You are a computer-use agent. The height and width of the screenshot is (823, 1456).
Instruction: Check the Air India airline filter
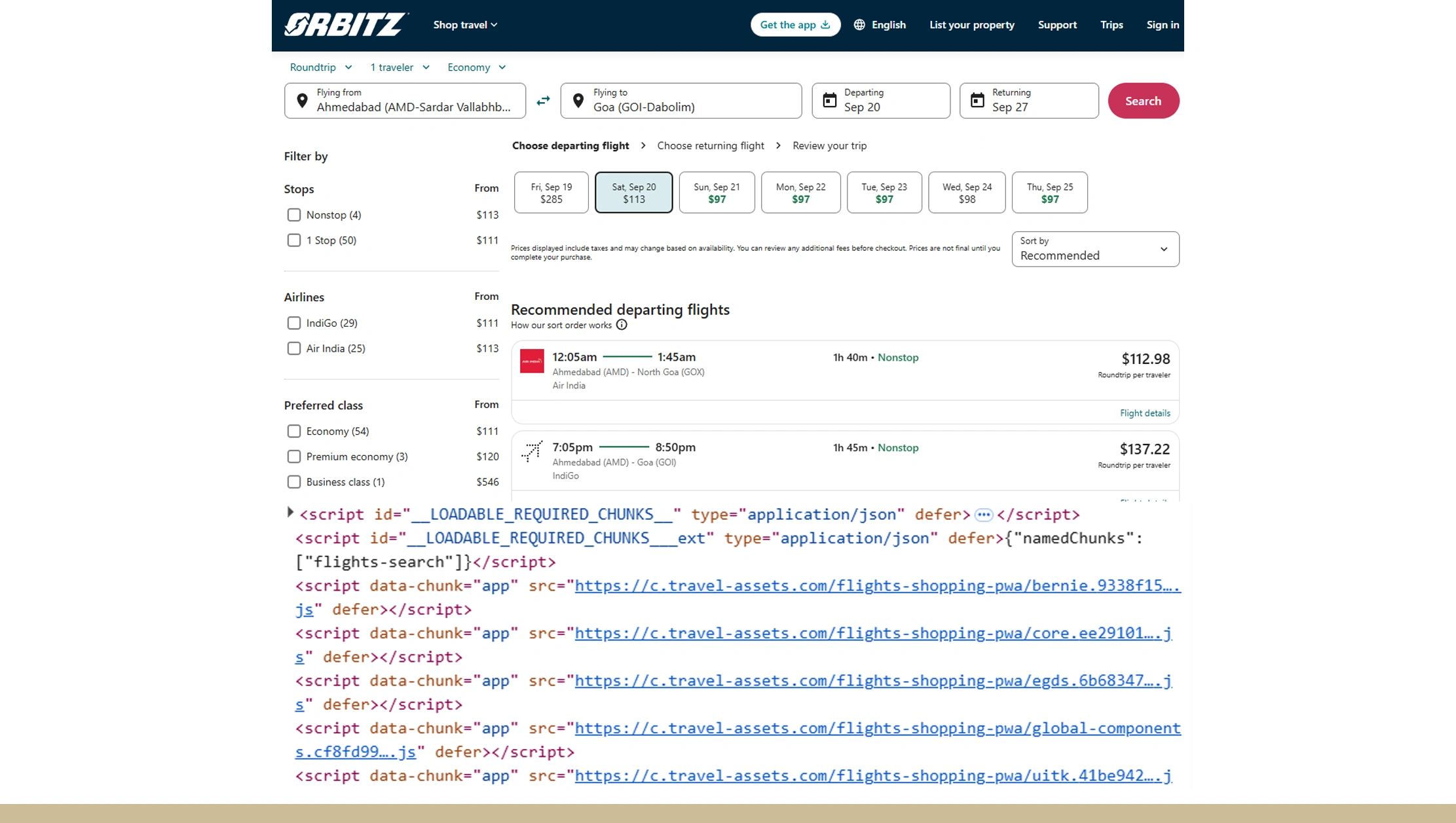tap(293, 348)
